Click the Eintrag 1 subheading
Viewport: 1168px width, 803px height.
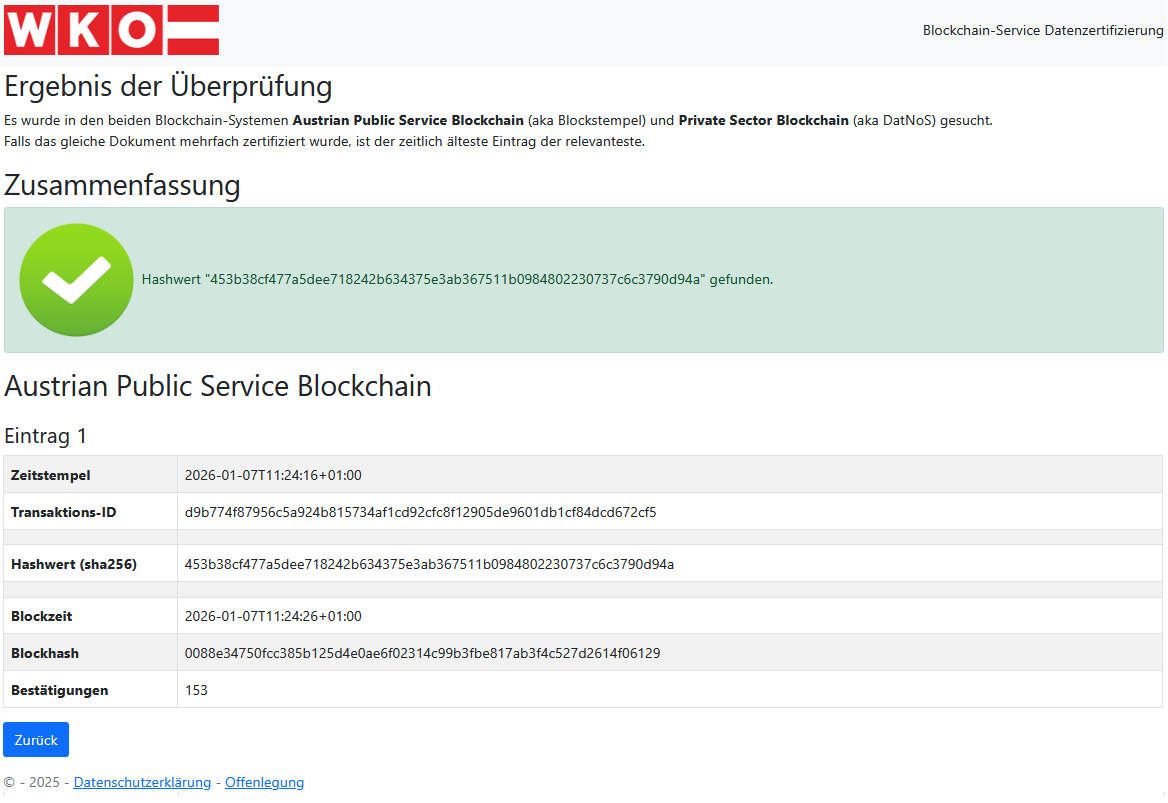coord(46,436)
